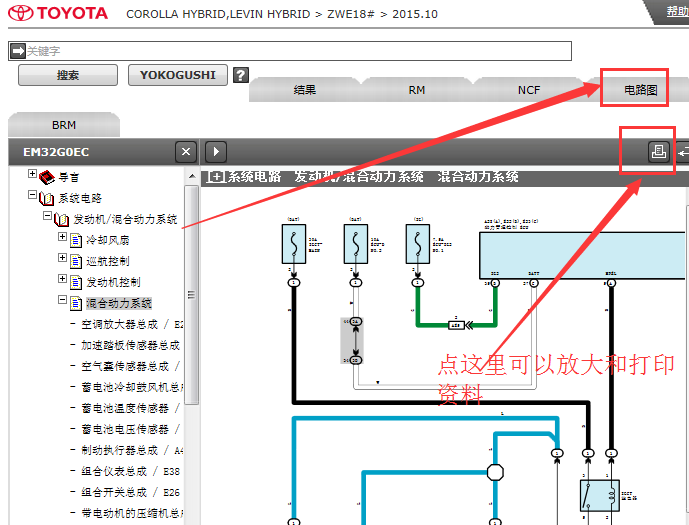This screenshot has width=689, height=525.
Task: Expand the 发动机控制 node
Action: (x=62, y=279)
